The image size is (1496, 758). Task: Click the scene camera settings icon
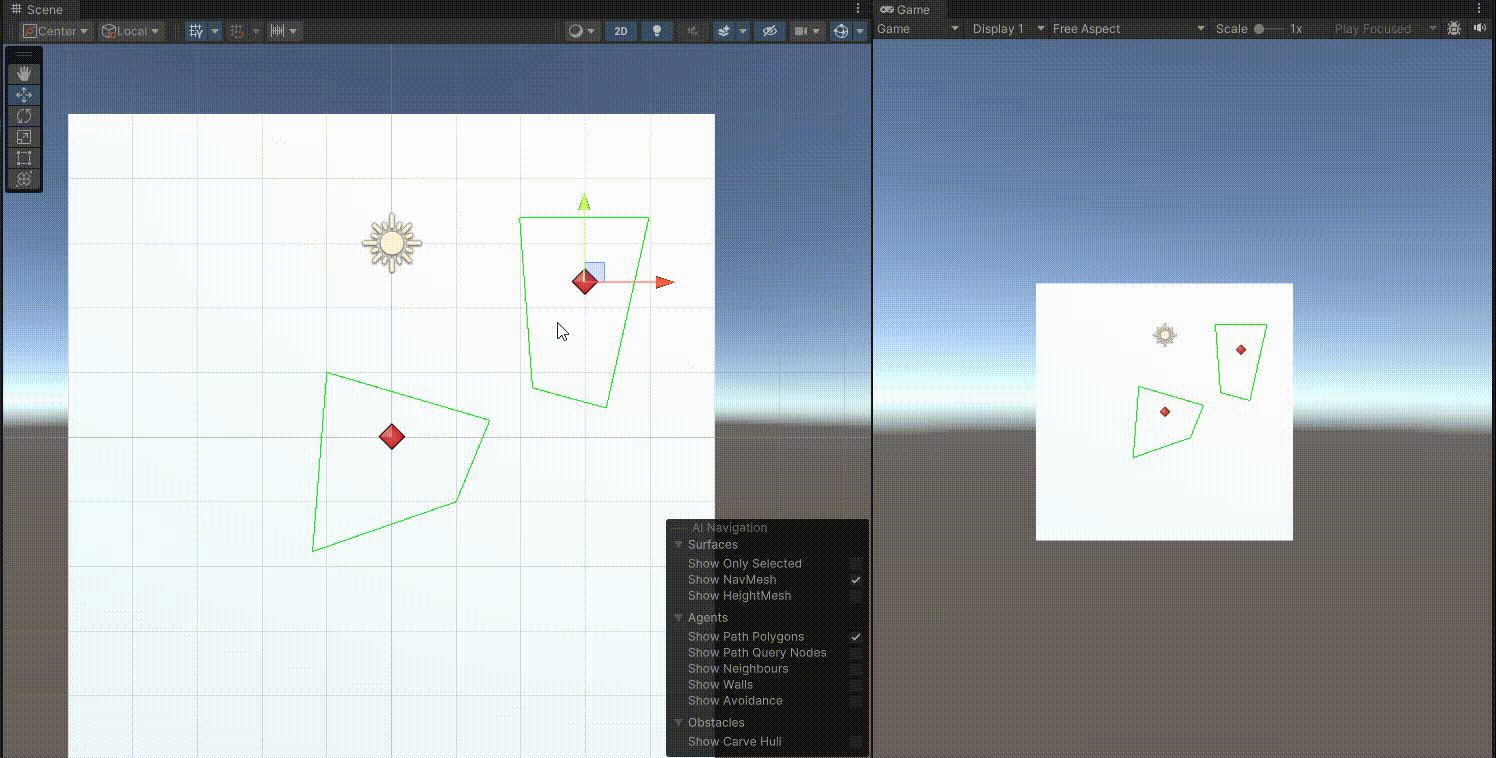(x=800, y=31)
